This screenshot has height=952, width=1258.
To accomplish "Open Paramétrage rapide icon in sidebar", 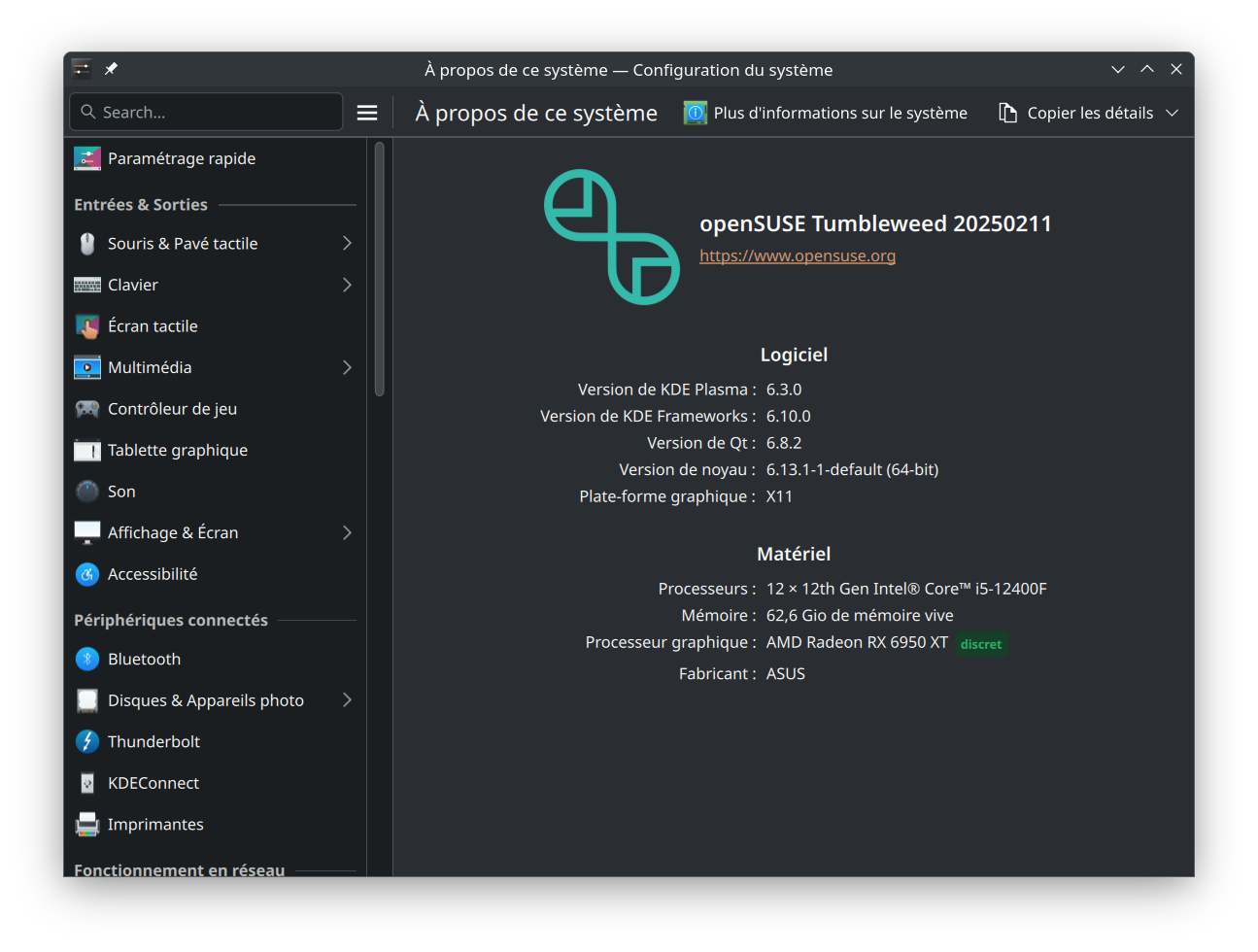I will 87,158.
